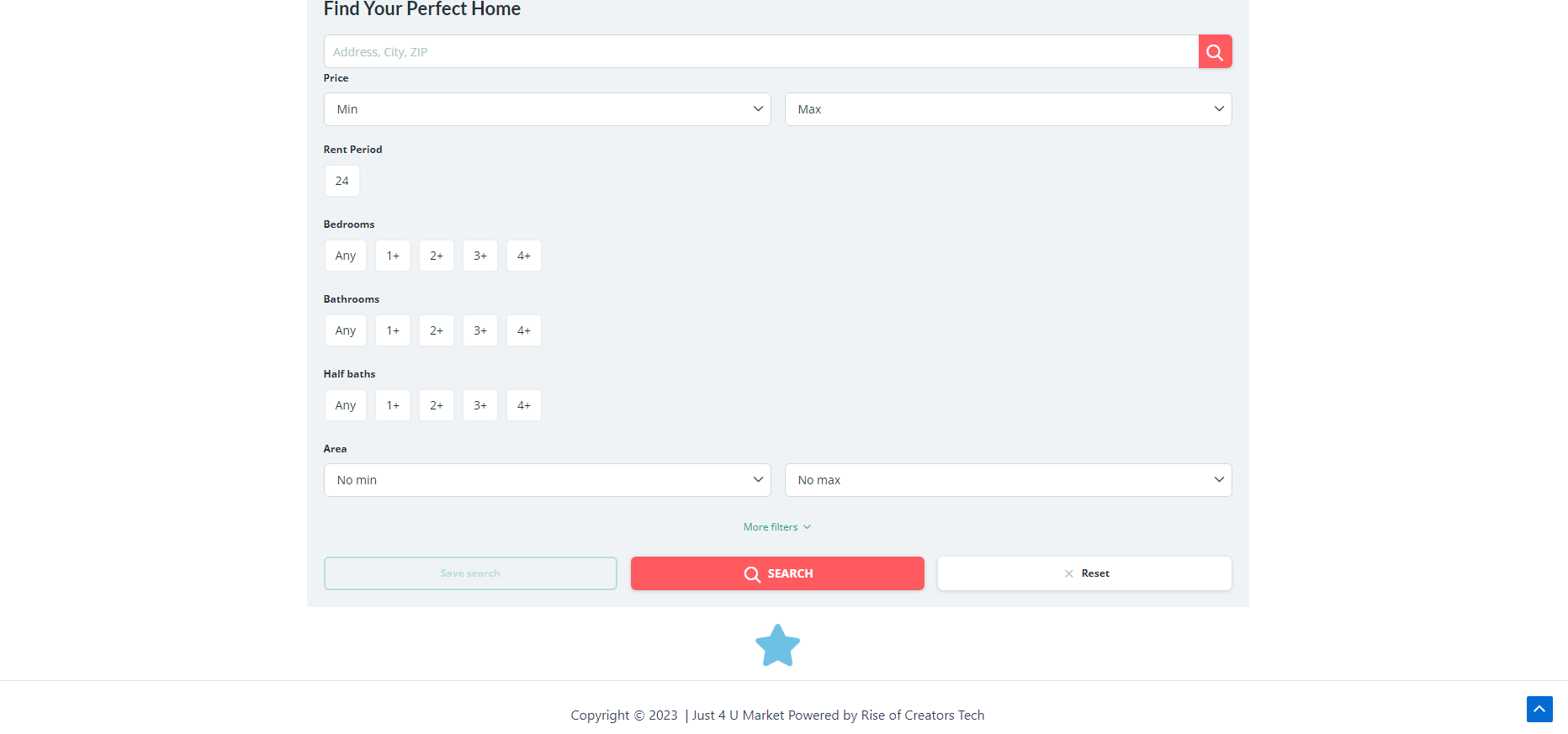Expand the No min area dropdown
The image size is (1568, 734).
click(547, 480)
